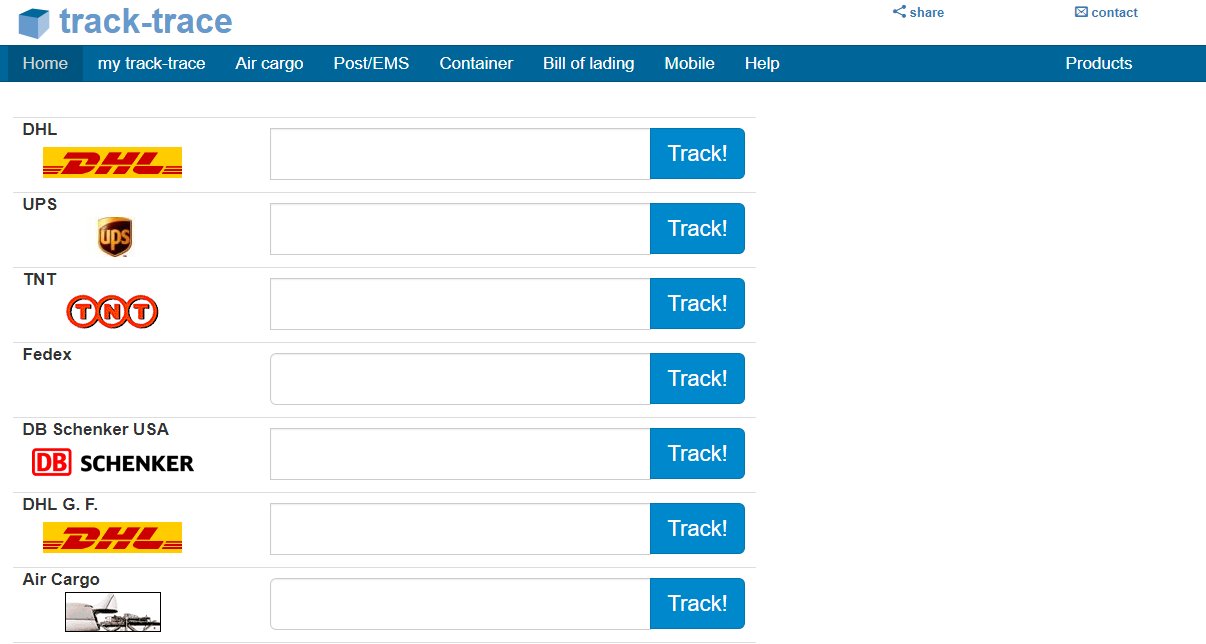Click the TNT carrier label text

40,279
